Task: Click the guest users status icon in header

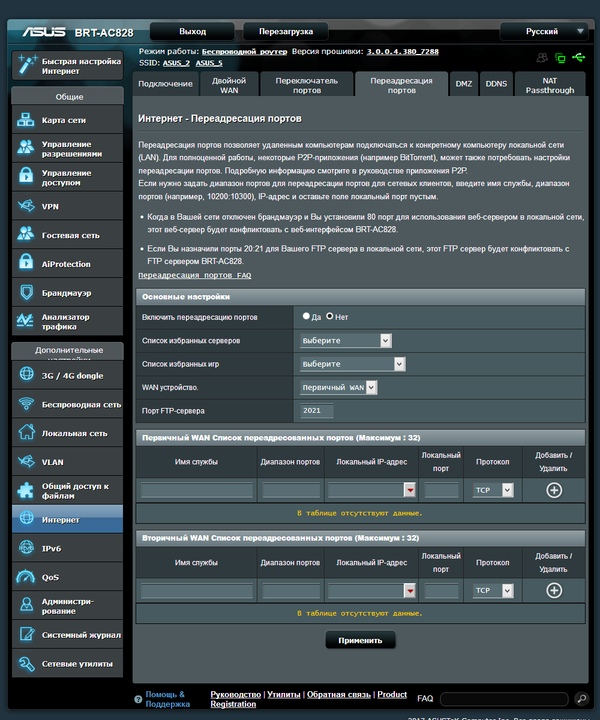Action: [x=542, y=57]
